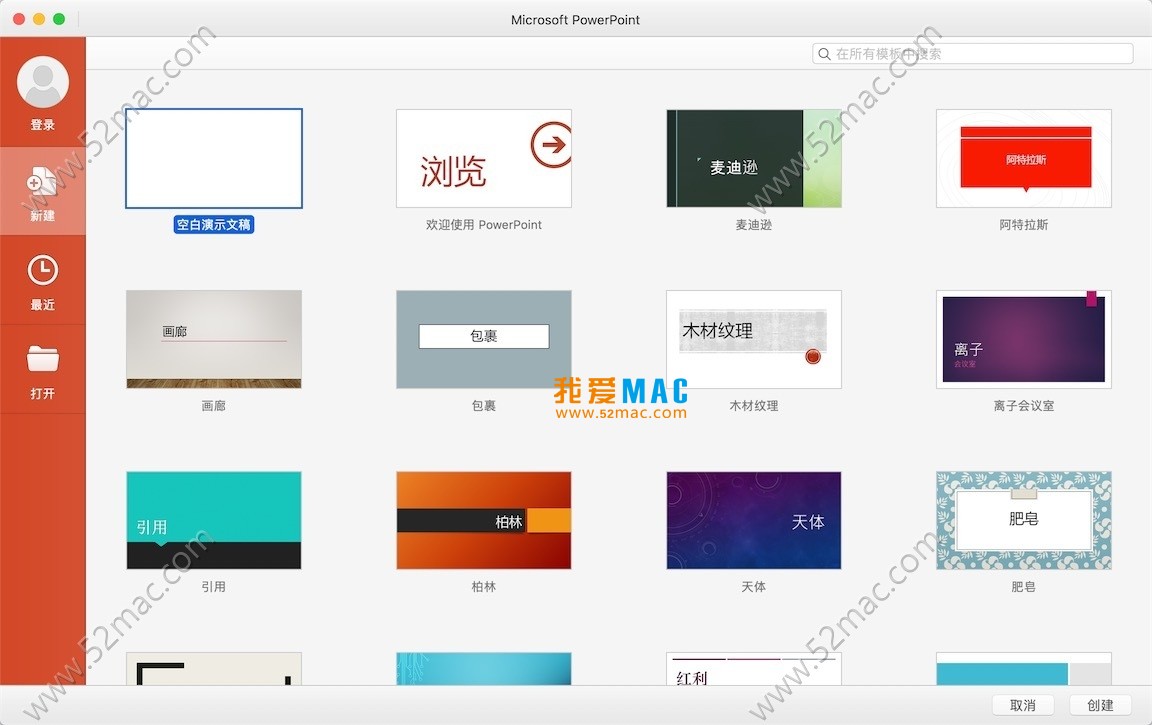The width and height of the screenshot is (1152, 725).
Task: Click the 创建 create button
Action: click(x=1100, y=705)
